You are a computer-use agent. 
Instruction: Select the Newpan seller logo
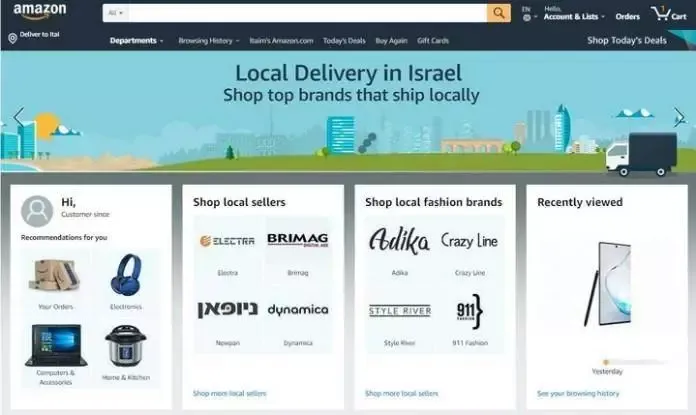tap(227, 310)
